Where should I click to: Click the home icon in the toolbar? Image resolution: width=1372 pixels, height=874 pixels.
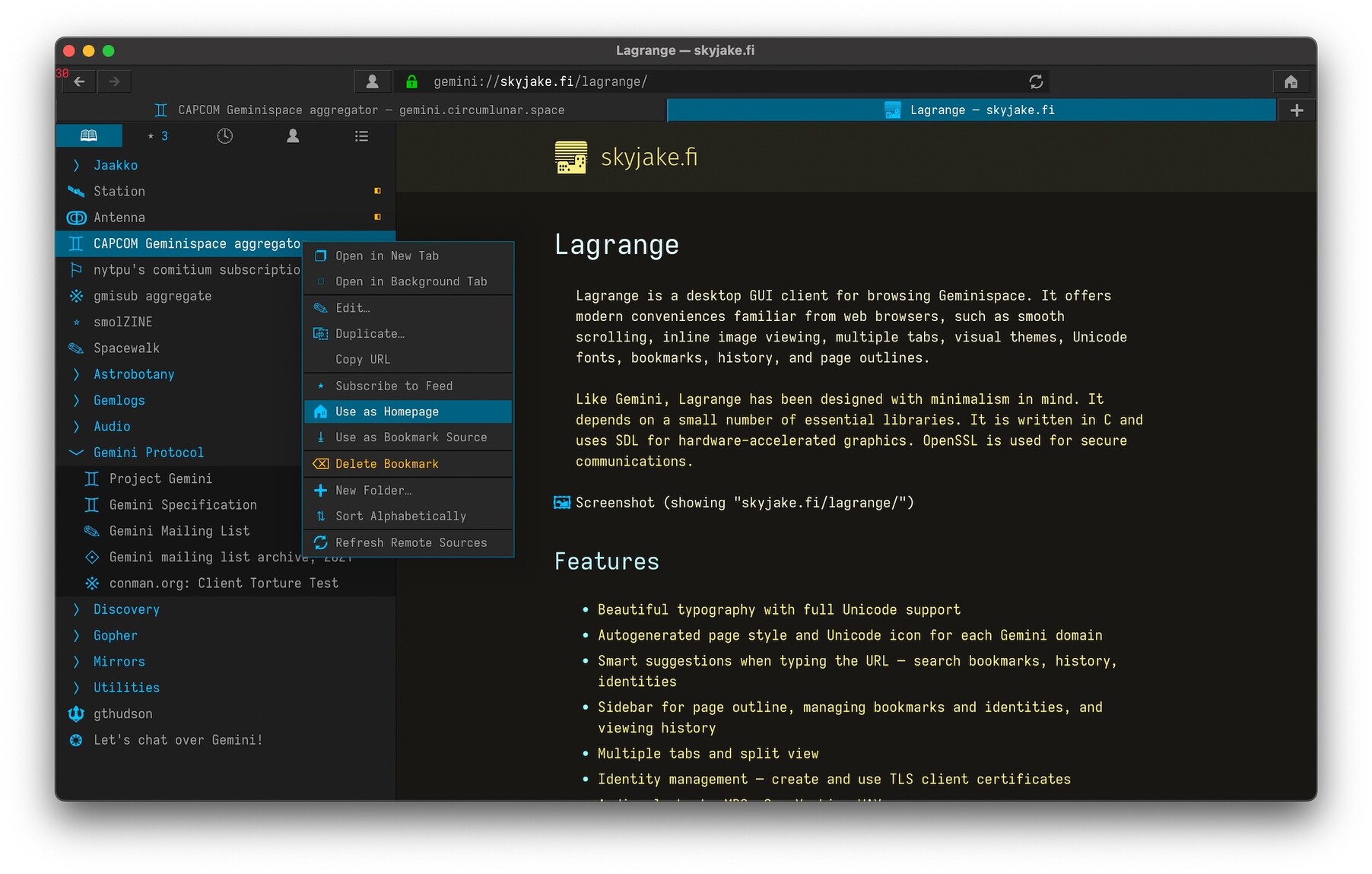click(1291, 81)
